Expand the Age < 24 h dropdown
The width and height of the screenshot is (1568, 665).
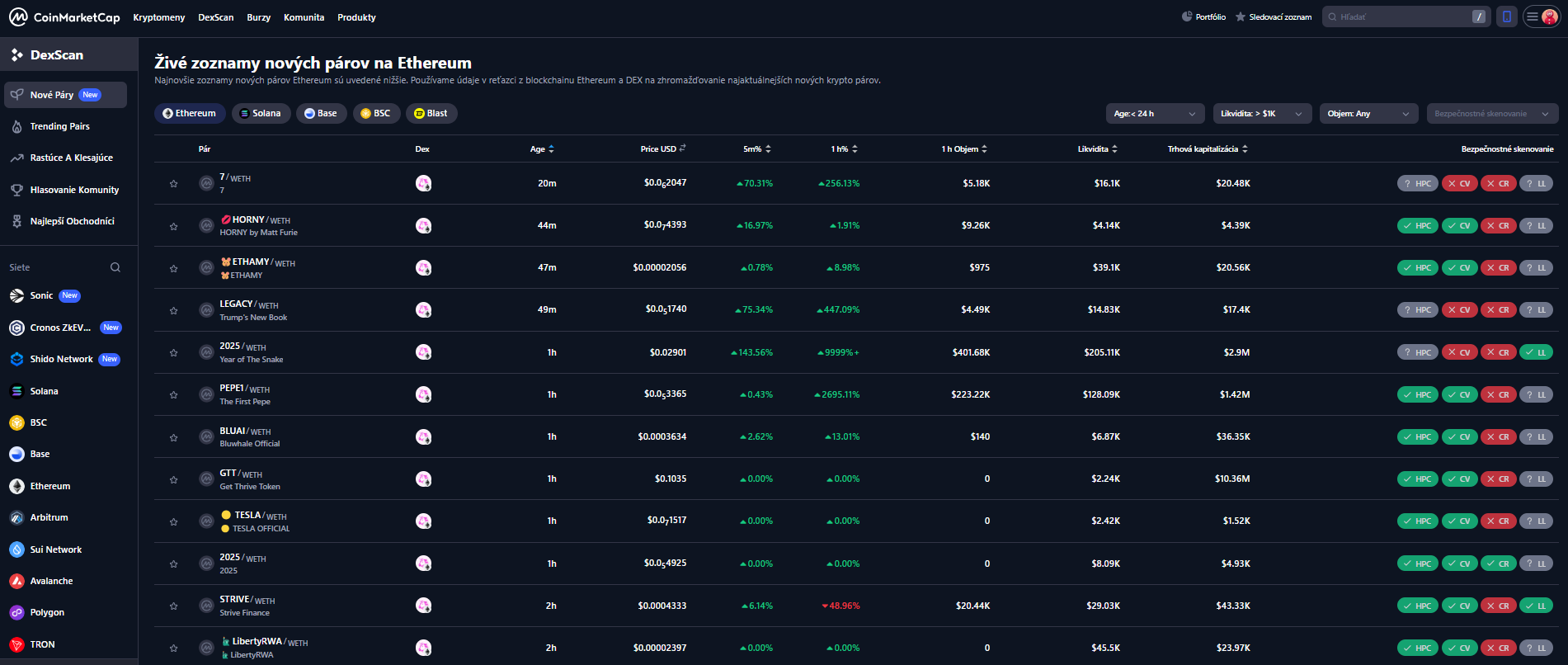pyautogui.click(x=1155, y=114)
